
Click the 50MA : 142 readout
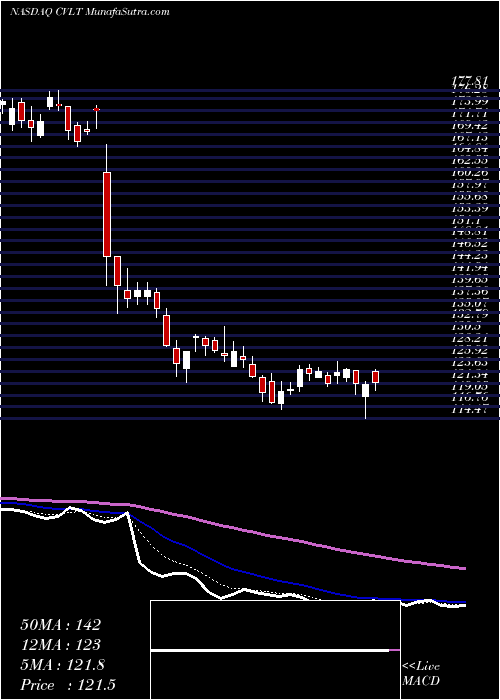click(60, 625)
